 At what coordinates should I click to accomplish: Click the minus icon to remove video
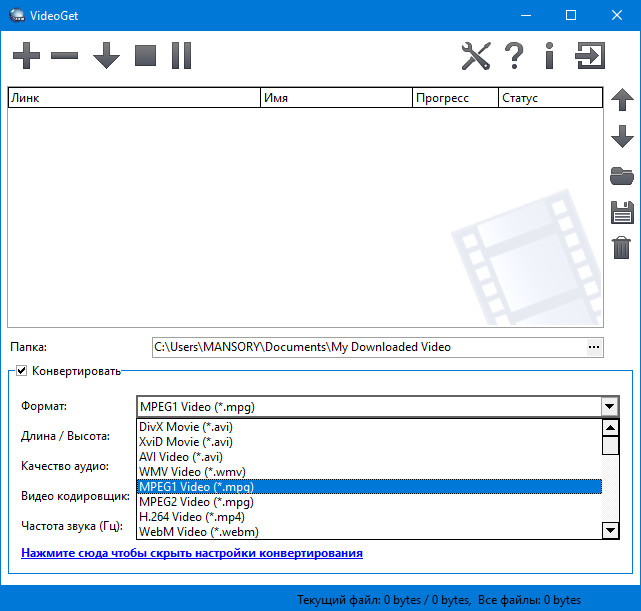(x=64, y=56)
